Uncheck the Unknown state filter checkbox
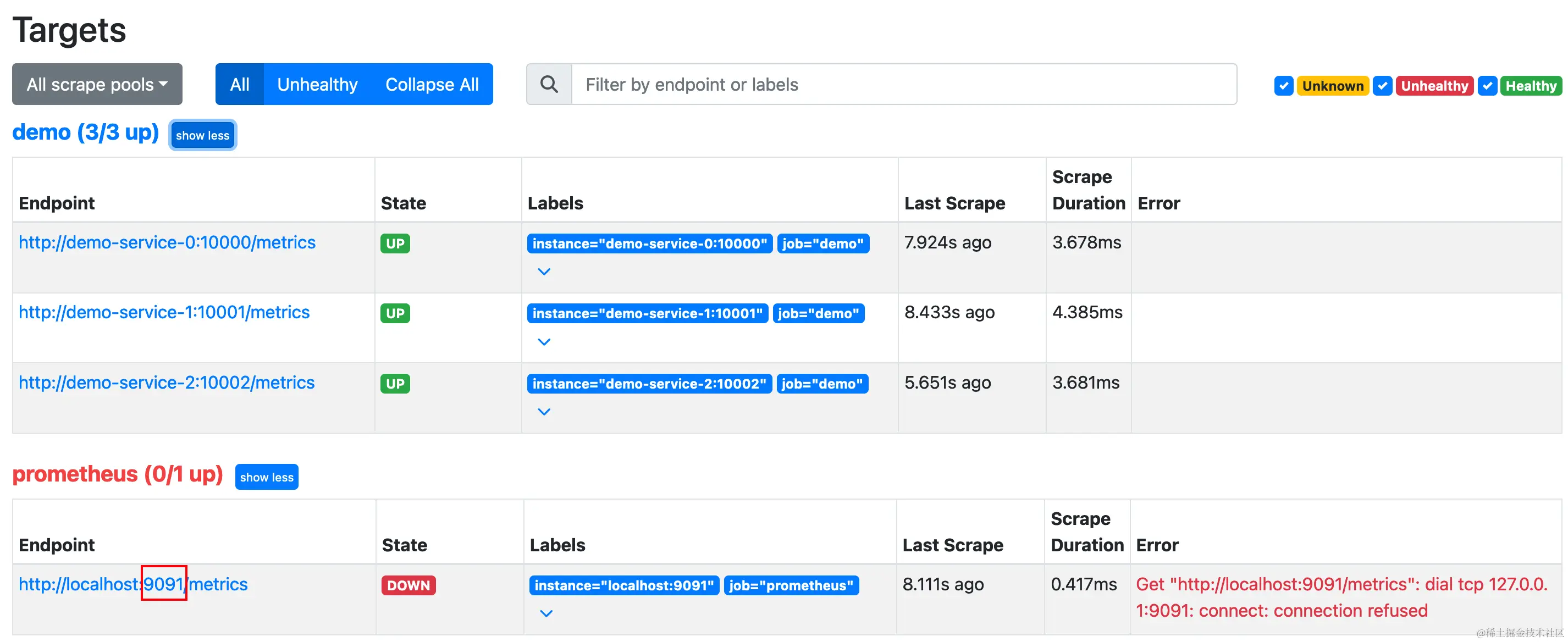This screenshot has width=1568, height=642. point(1283,86)
